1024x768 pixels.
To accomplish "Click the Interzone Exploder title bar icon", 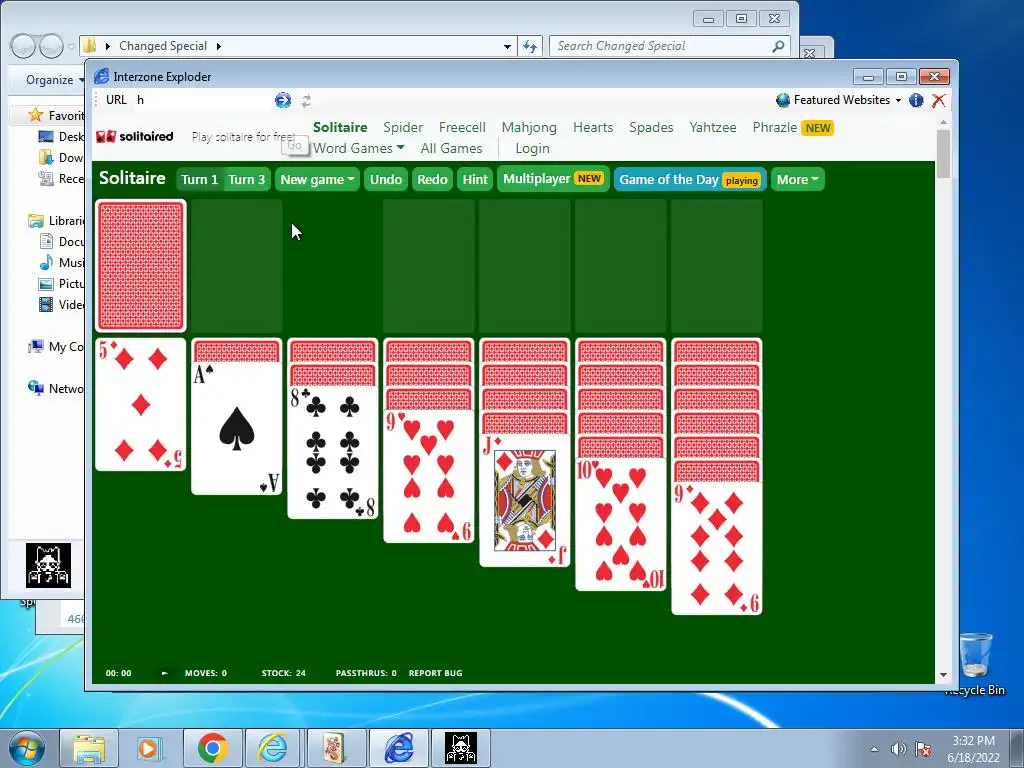I will [x=102, y=76].
